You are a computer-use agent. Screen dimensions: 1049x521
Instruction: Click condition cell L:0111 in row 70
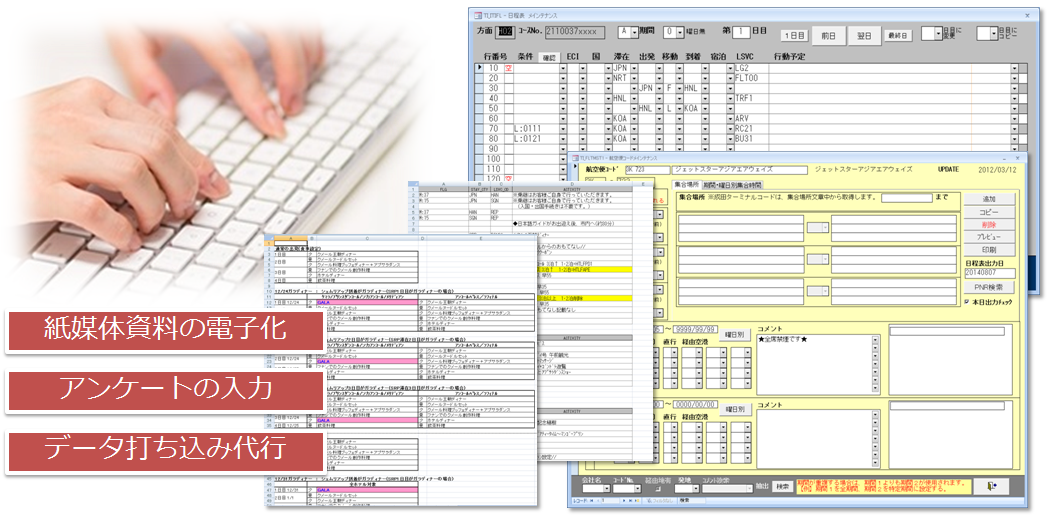[x=535, y=128]
